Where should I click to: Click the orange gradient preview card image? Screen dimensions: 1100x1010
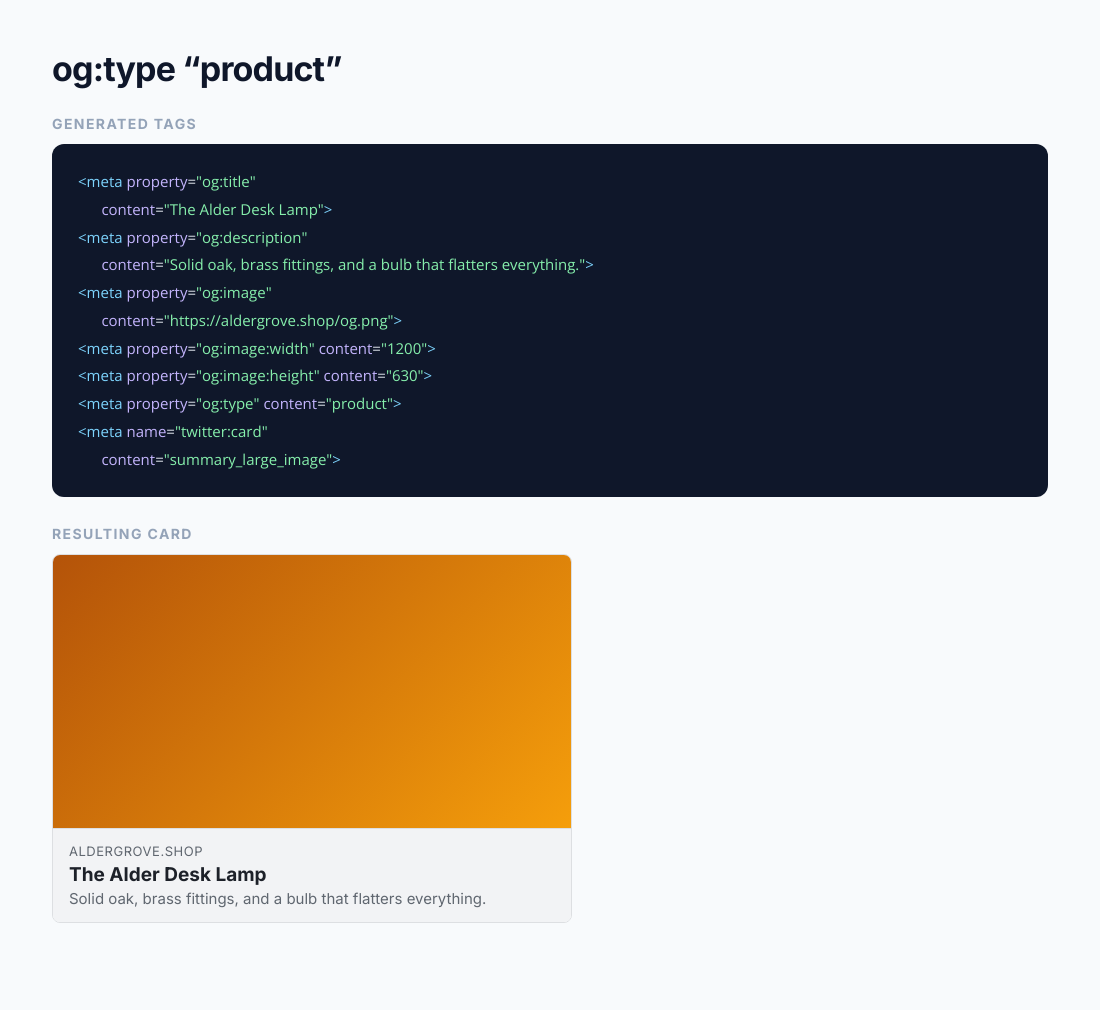[x=312, y=692]
